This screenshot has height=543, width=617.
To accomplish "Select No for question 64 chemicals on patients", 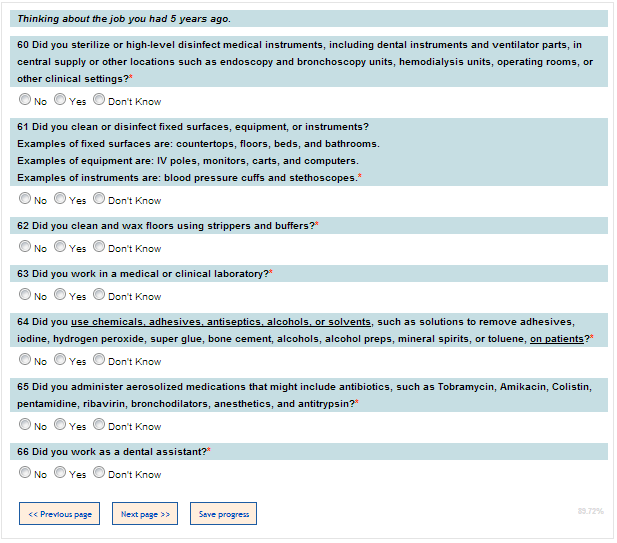I will [x=25, y=360].
